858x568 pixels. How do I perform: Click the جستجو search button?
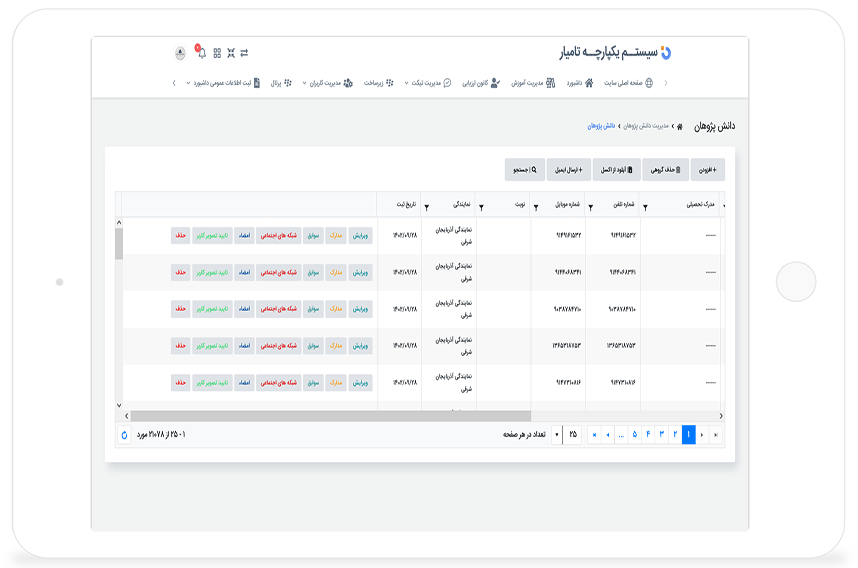click(525, 170)
